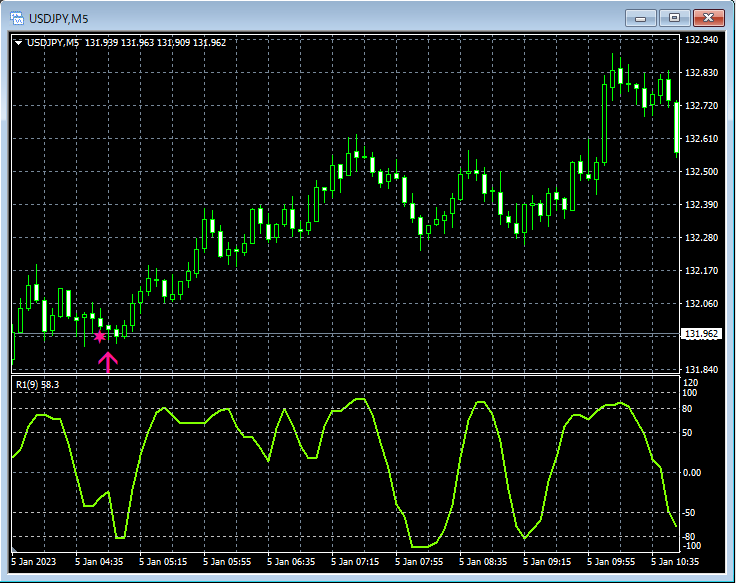The image size is (737, 583).
Task: Click the 132.500 price scale value
Action: coord(701,172)
